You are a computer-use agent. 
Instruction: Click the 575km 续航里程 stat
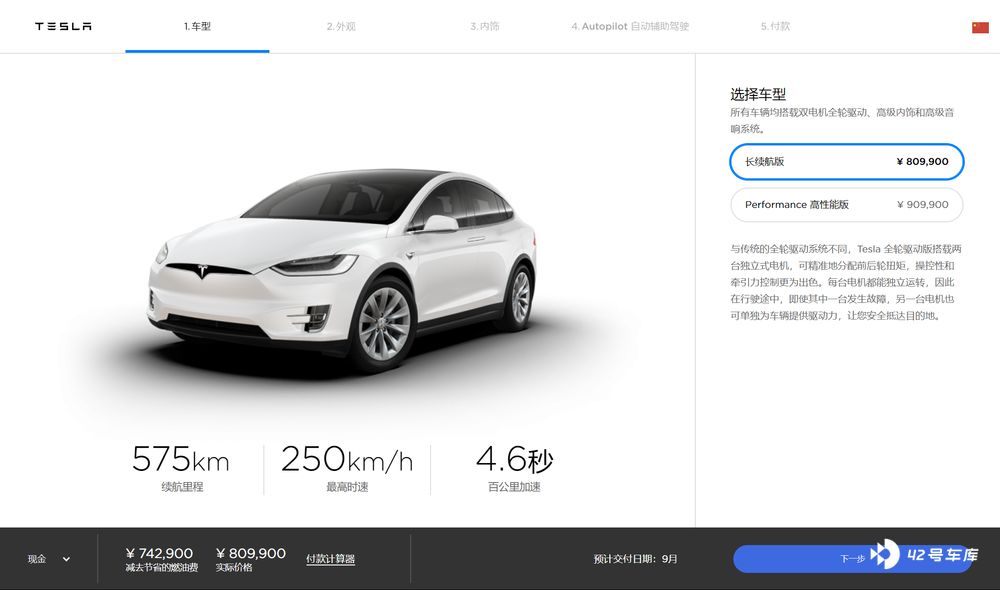point(181,469)
